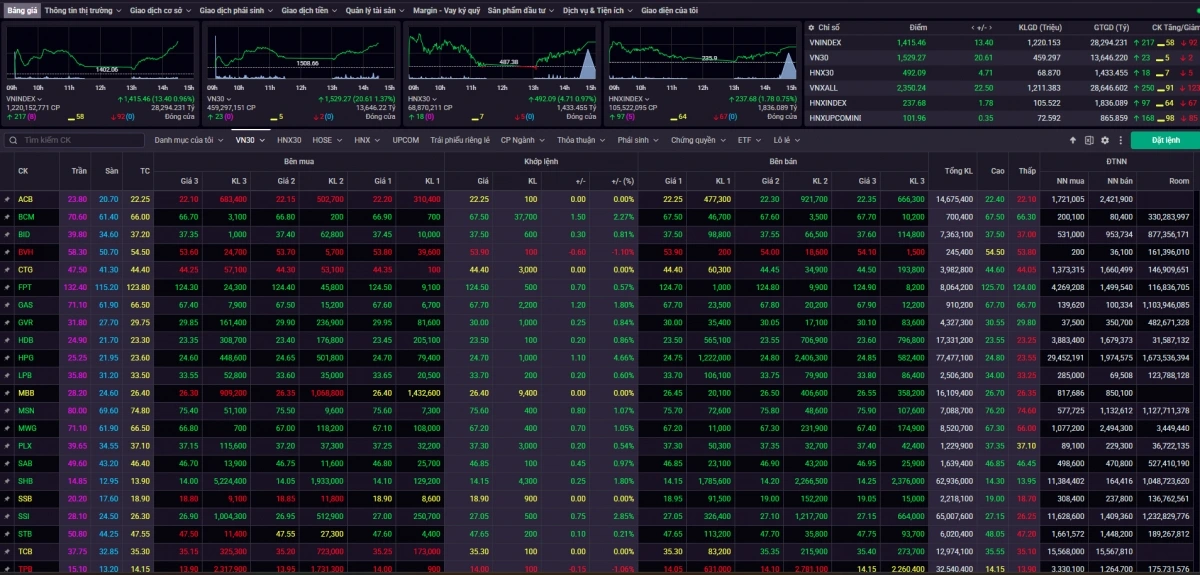Switch to the UPCOM board tab

point(406,140)
